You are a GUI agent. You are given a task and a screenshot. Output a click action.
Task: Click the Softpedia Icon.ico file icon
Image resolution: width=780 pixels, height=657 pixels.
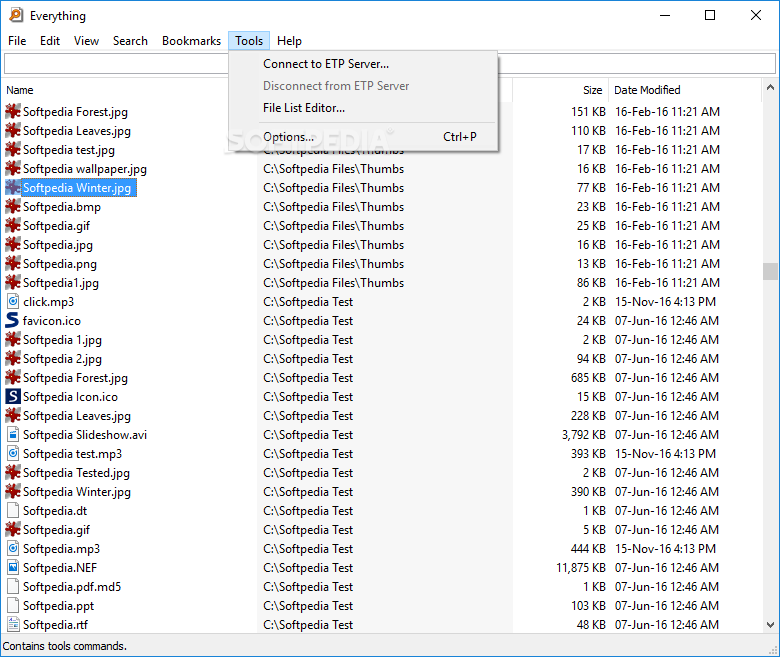[13, 396]
